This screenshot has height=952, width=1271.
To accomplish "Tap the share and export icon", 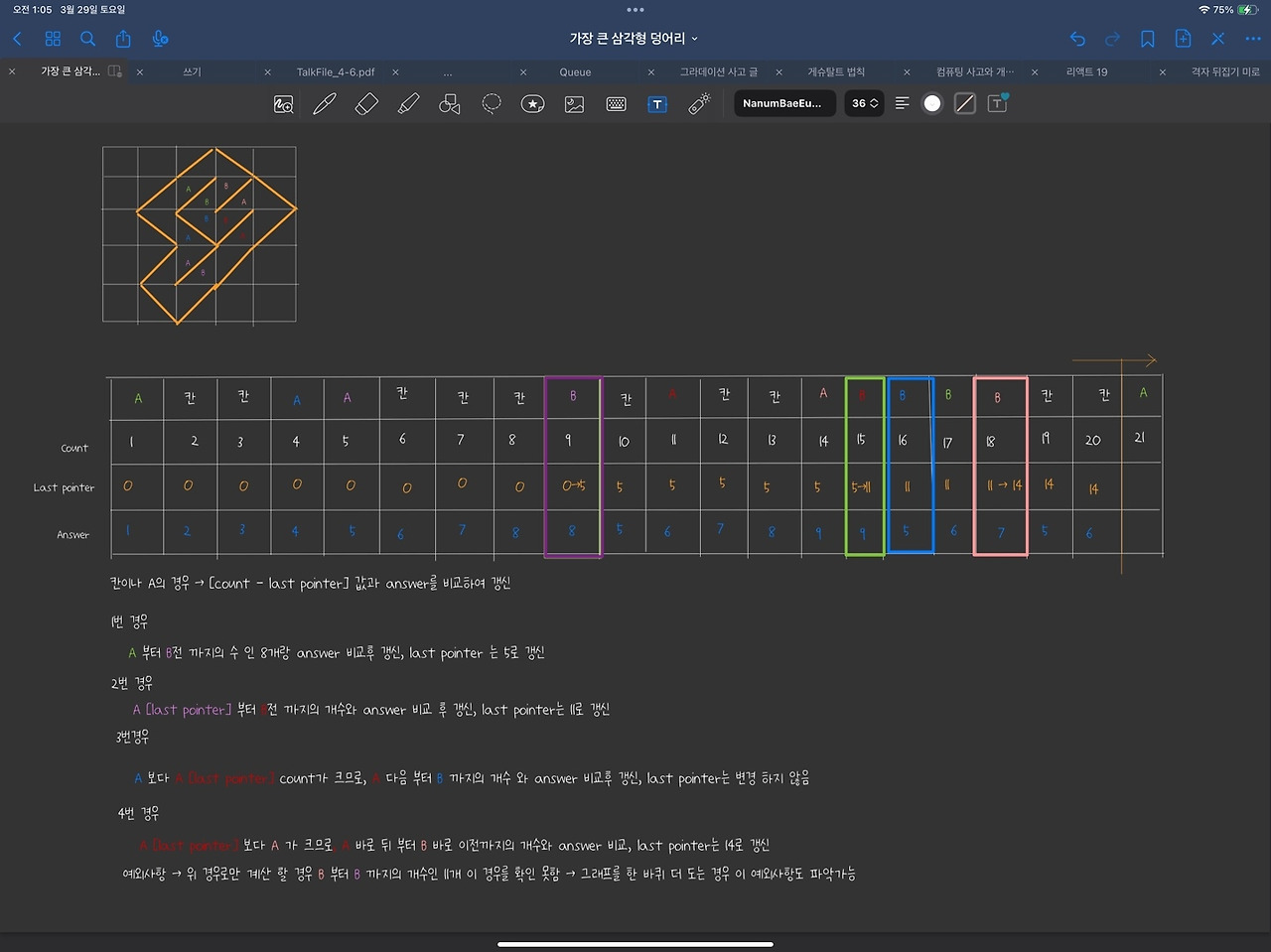I will click(x=123, y=39).
